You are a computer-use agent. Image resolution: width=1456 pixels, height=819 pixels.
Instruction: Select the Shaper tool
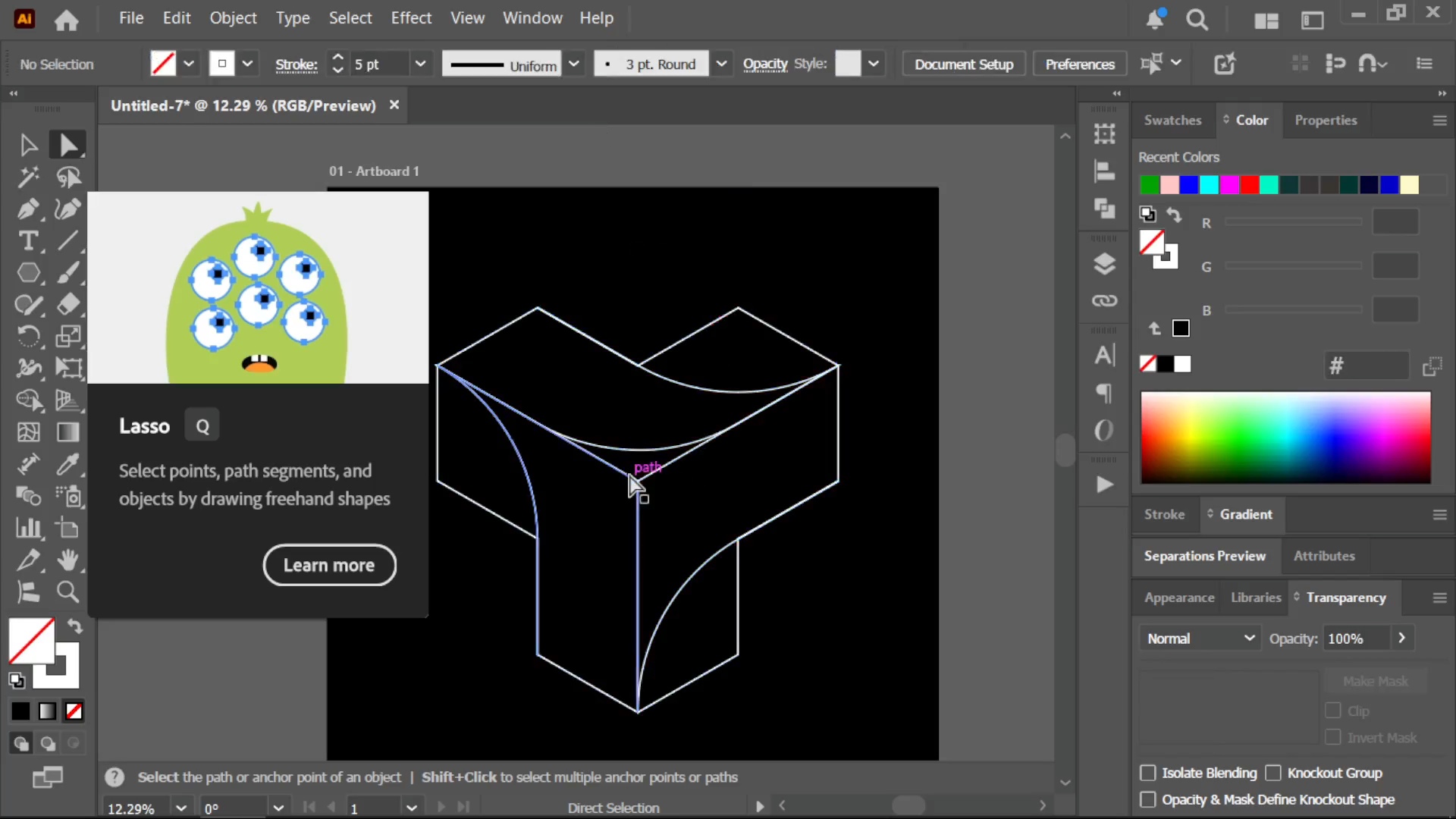point(28,304)
